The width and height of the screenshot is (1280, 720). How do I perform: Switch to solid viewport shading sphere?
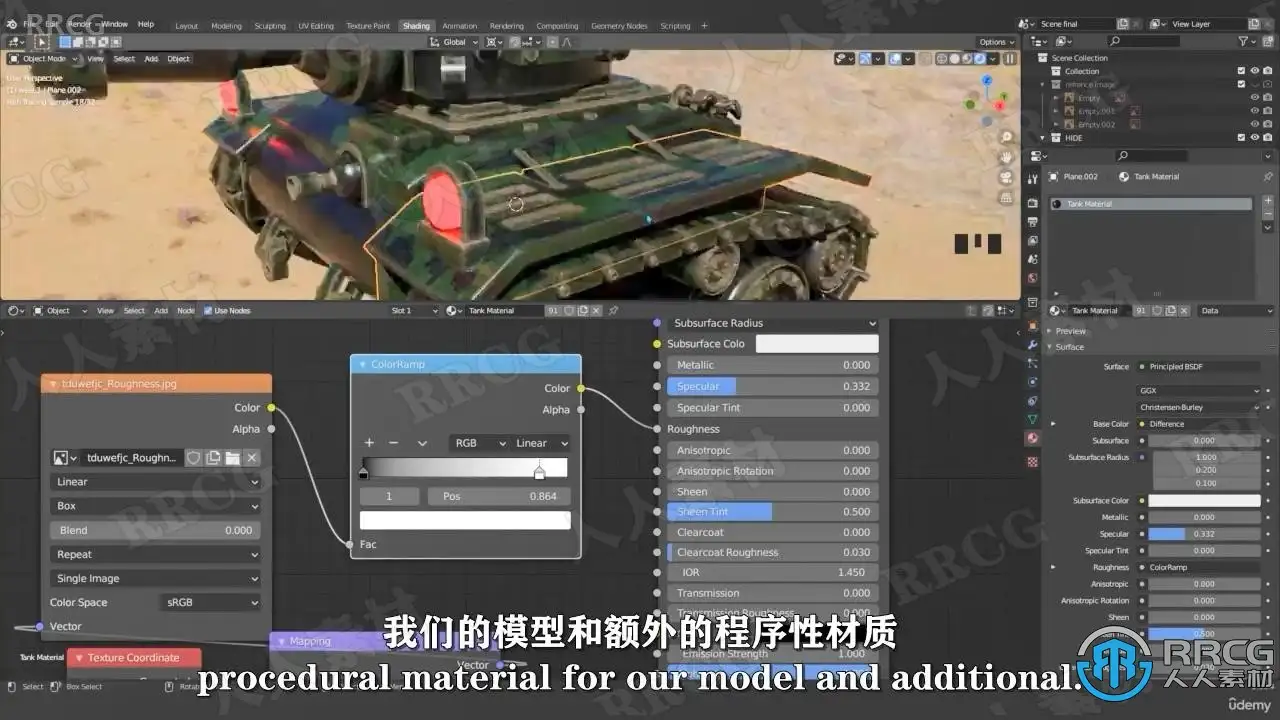[953, 59]
